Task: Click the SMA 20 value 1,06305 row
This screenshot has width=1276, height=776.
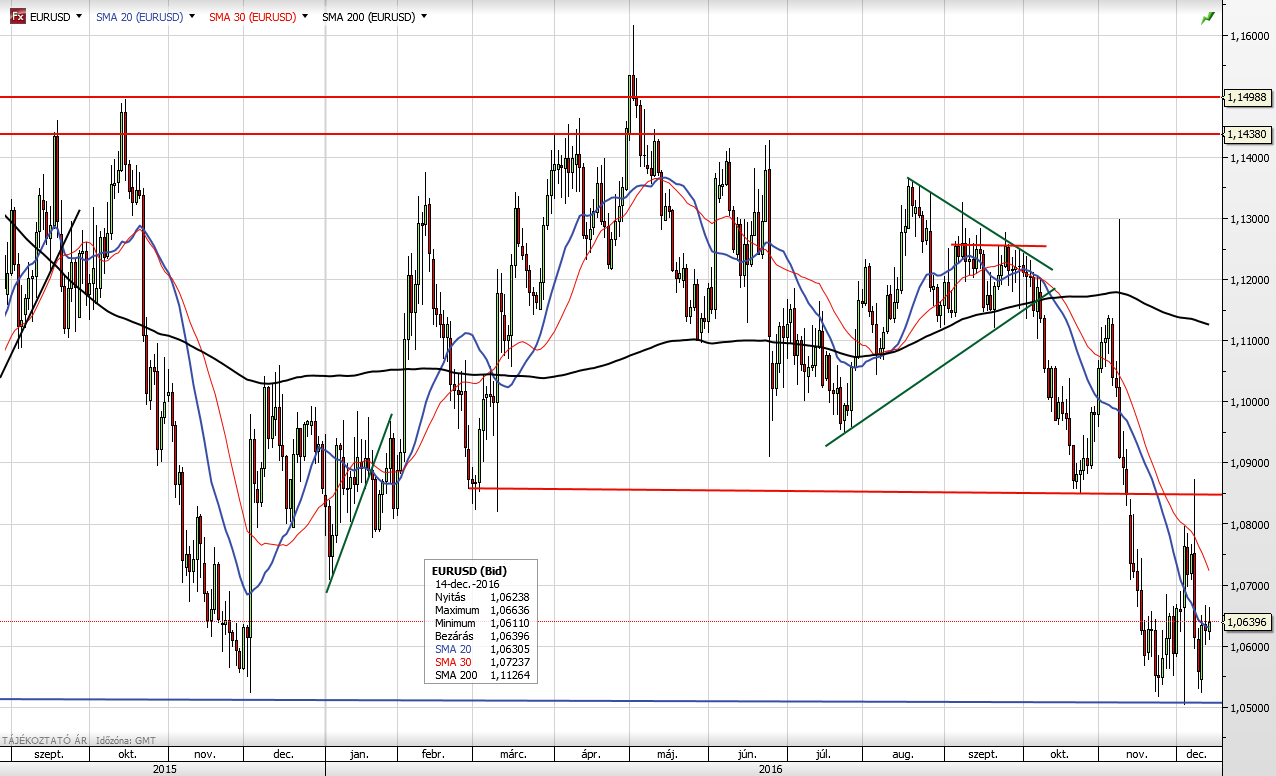Action: tap(482, 649)
